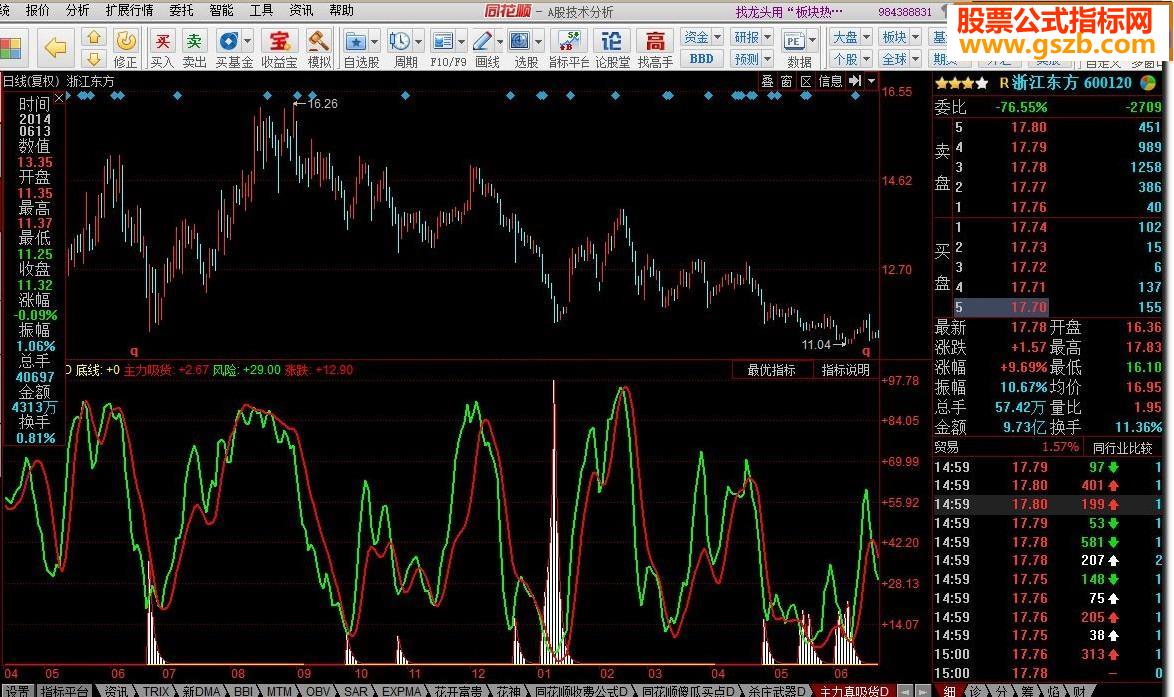
Task: Switch to the 新DMA indicator tab
Action: 201,691
